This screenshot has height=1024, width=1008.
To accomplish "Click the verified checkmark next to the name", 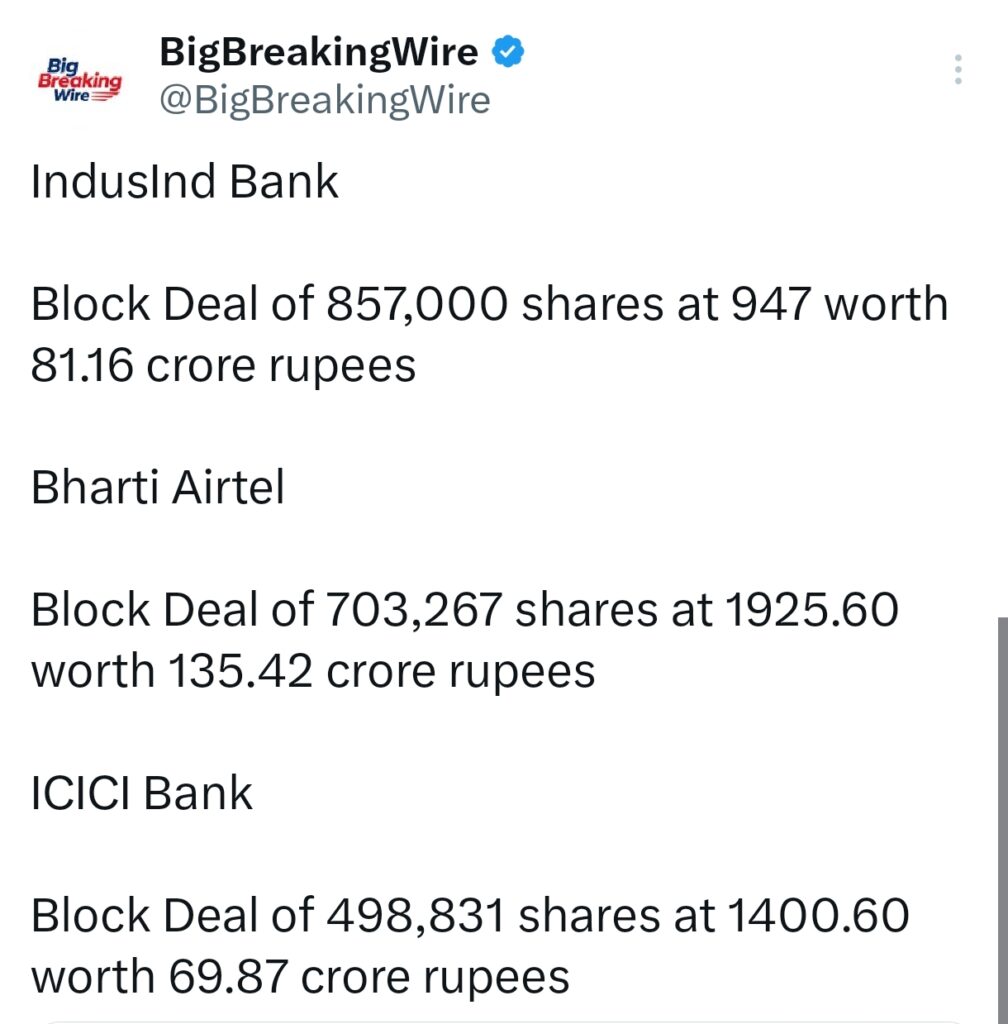I will [x=510, y=51].
